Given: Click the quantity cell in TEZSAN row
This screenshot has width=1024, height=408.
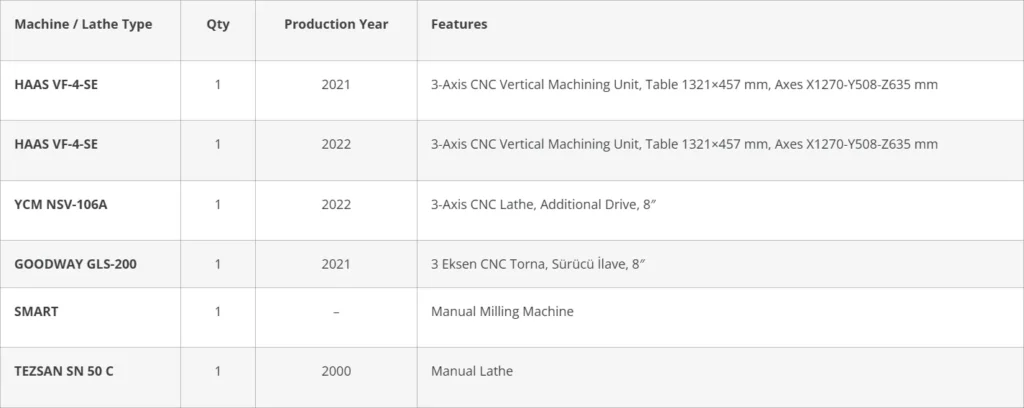Looking at the screenshot, I should (218, 371).
